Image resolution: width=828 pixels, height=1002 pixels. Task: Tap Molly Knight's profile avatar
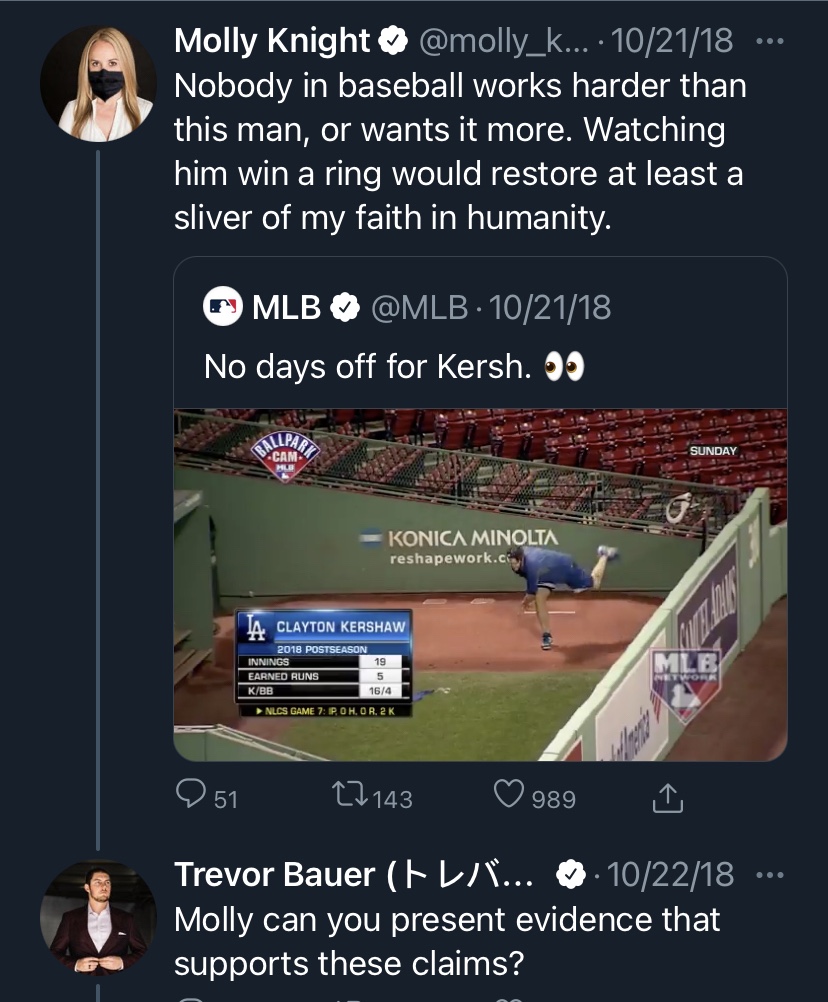[98, 84]
